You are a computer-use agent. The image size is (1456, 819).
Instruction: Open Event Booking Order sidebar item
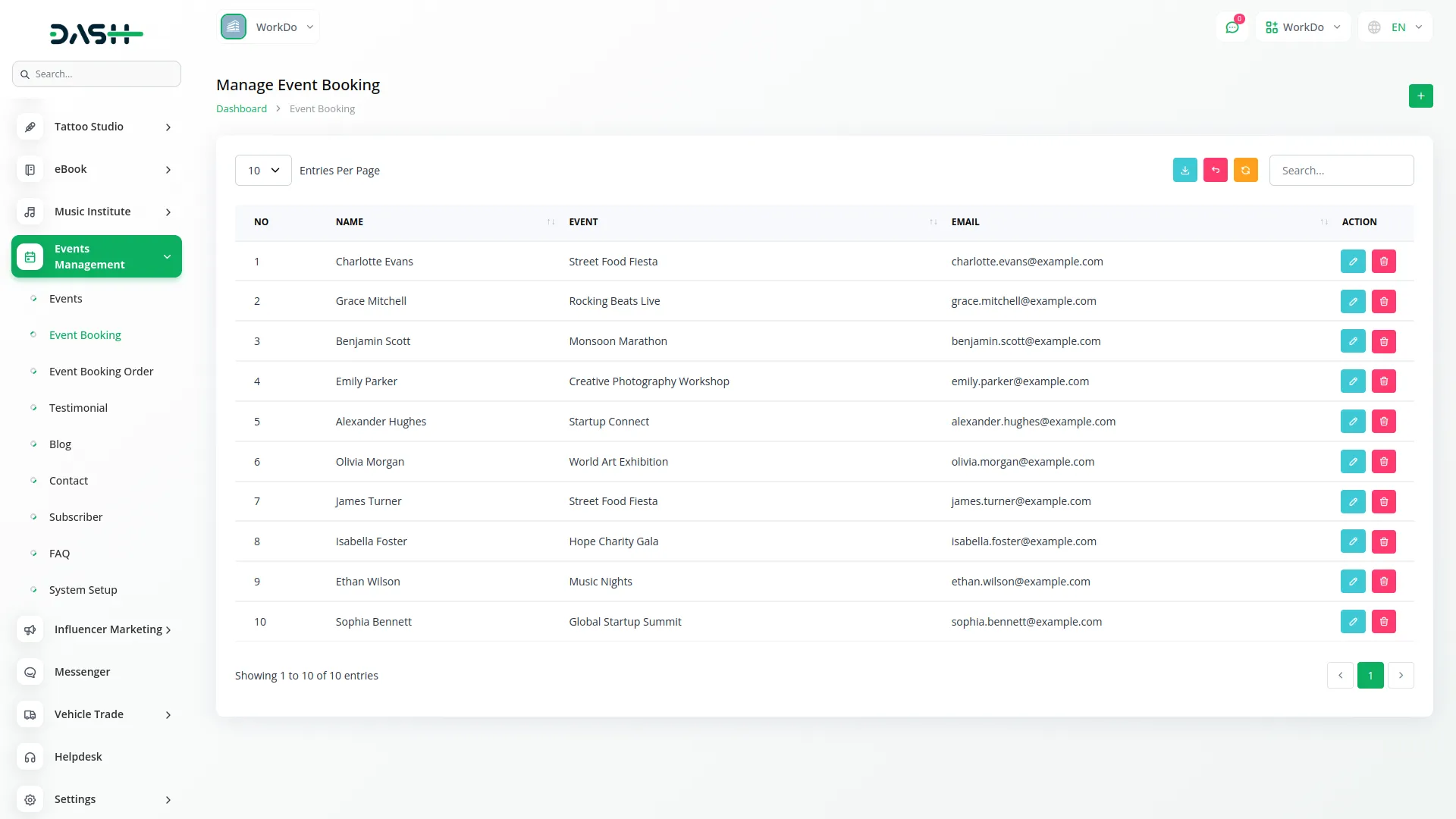click(101, 372)
